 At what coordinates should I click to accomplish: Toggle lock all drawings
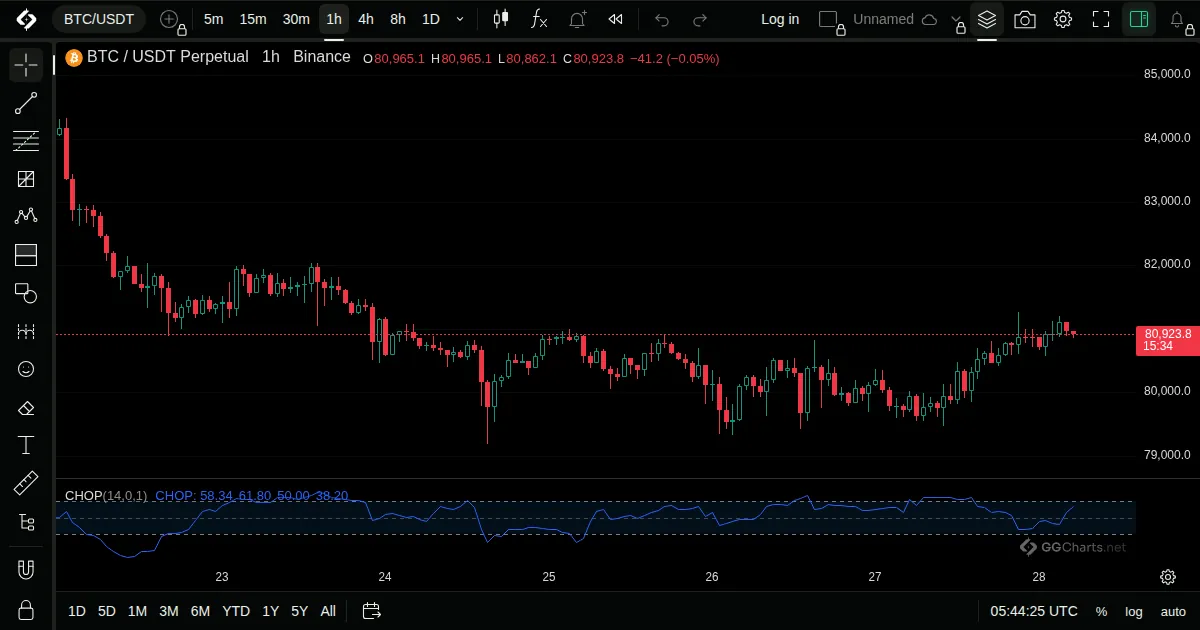coord(26,610)
